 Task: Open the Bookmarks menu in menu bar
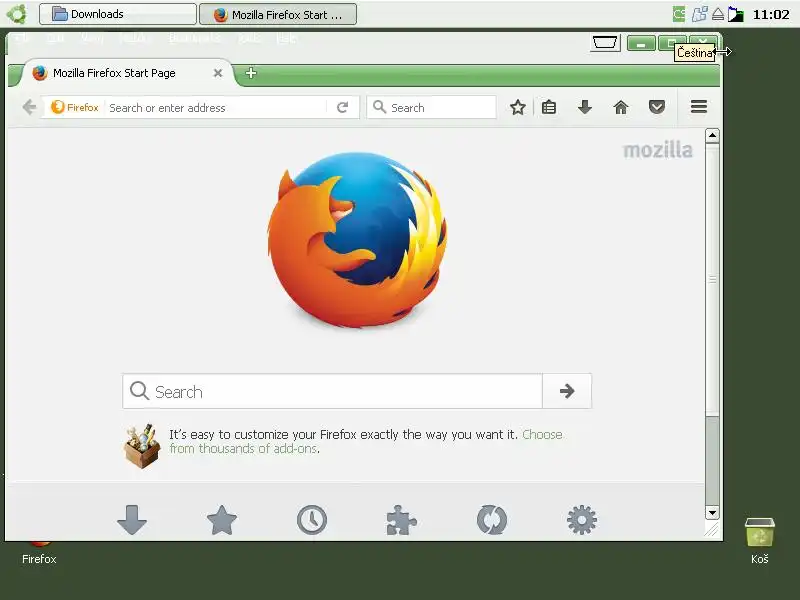(x=195, y=39)
